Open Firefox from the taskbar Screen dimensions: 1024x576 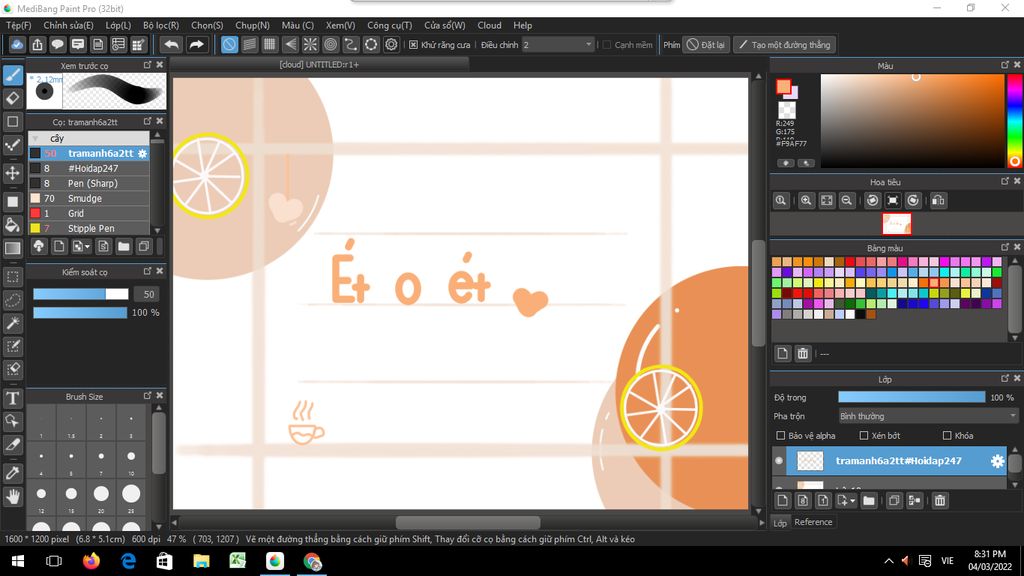[x=91, y=561]
